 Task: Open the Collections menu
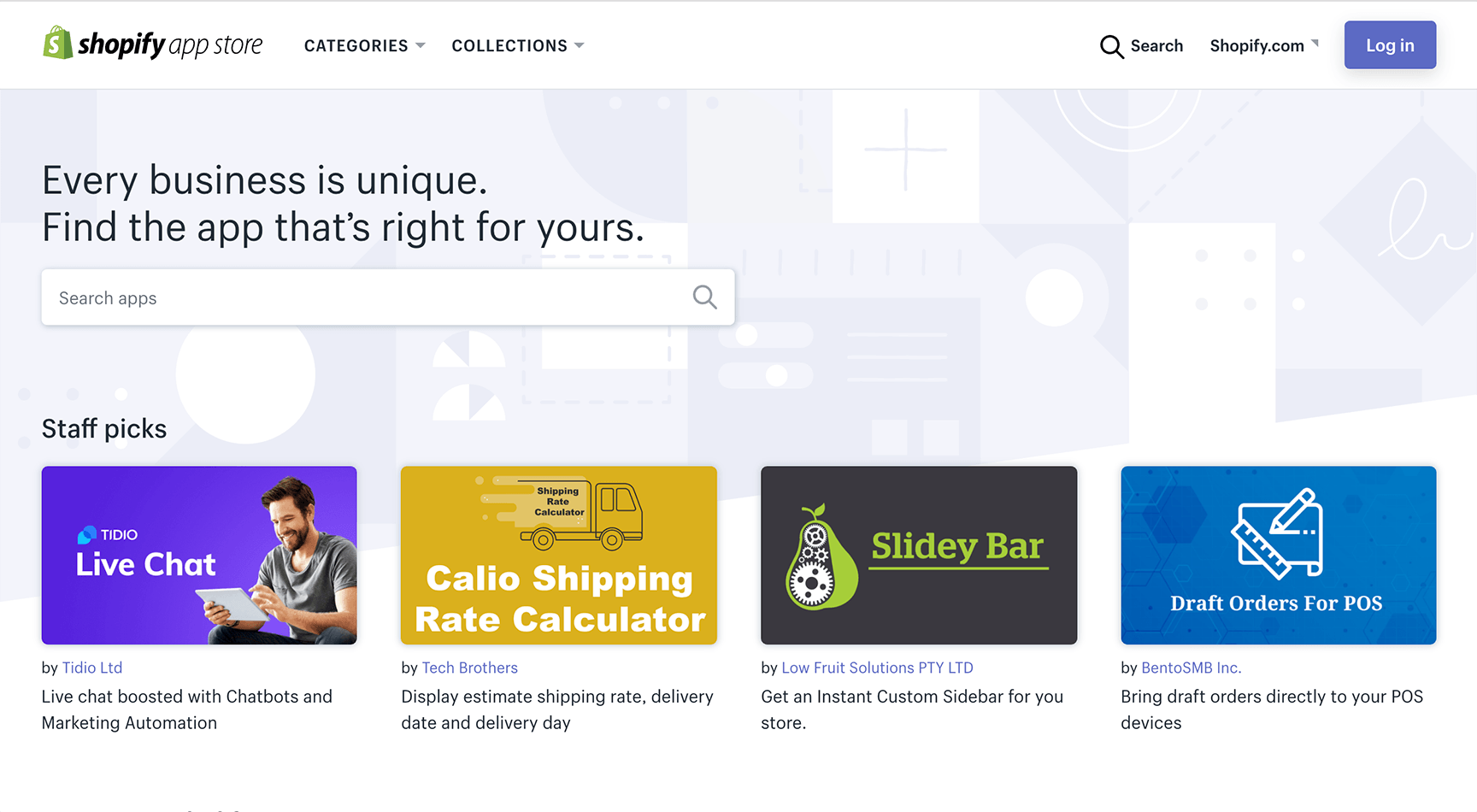coord(509,46)
